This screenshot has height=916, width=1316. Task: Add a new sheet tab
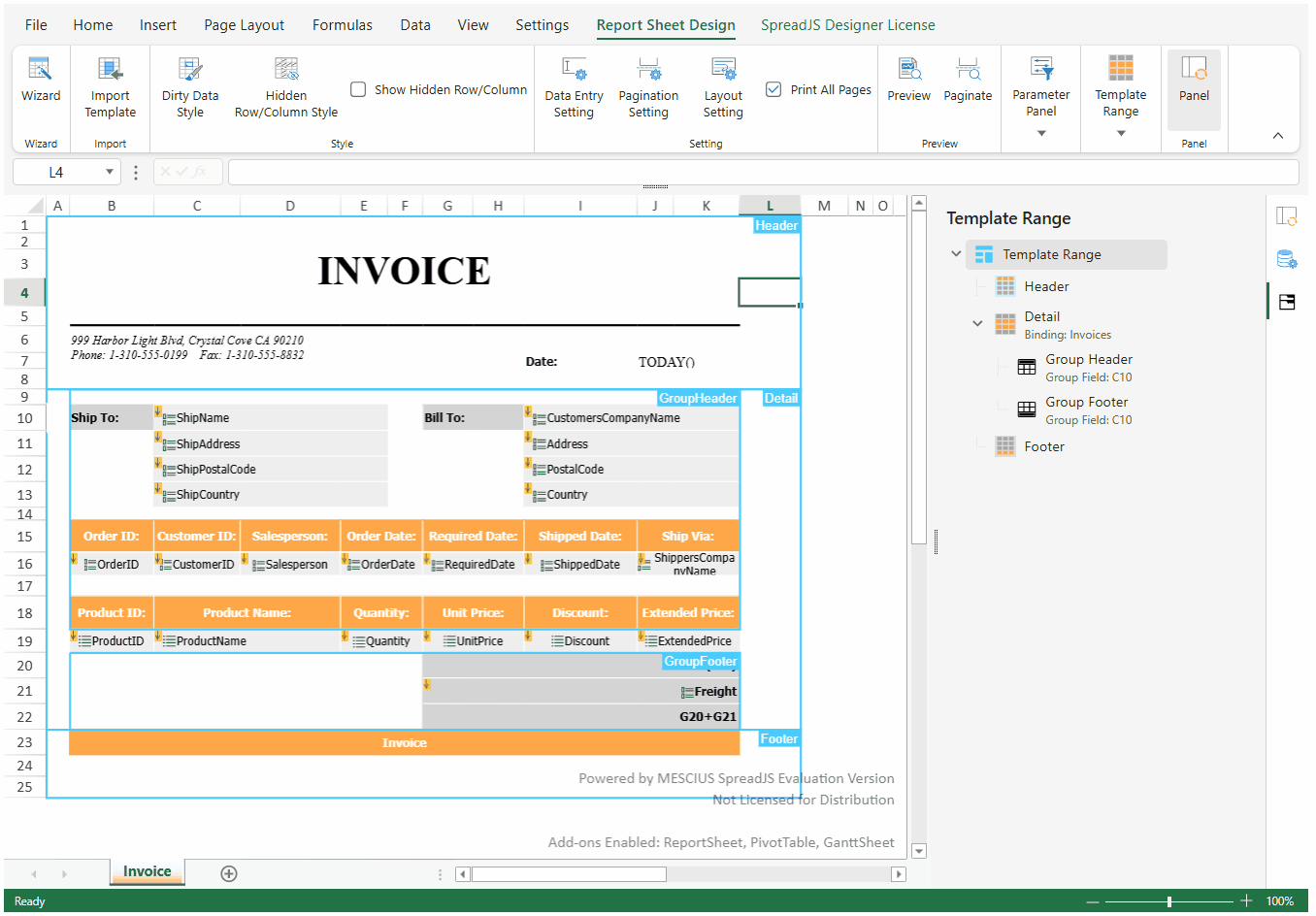pyautogui.click(x=229, y=873)
